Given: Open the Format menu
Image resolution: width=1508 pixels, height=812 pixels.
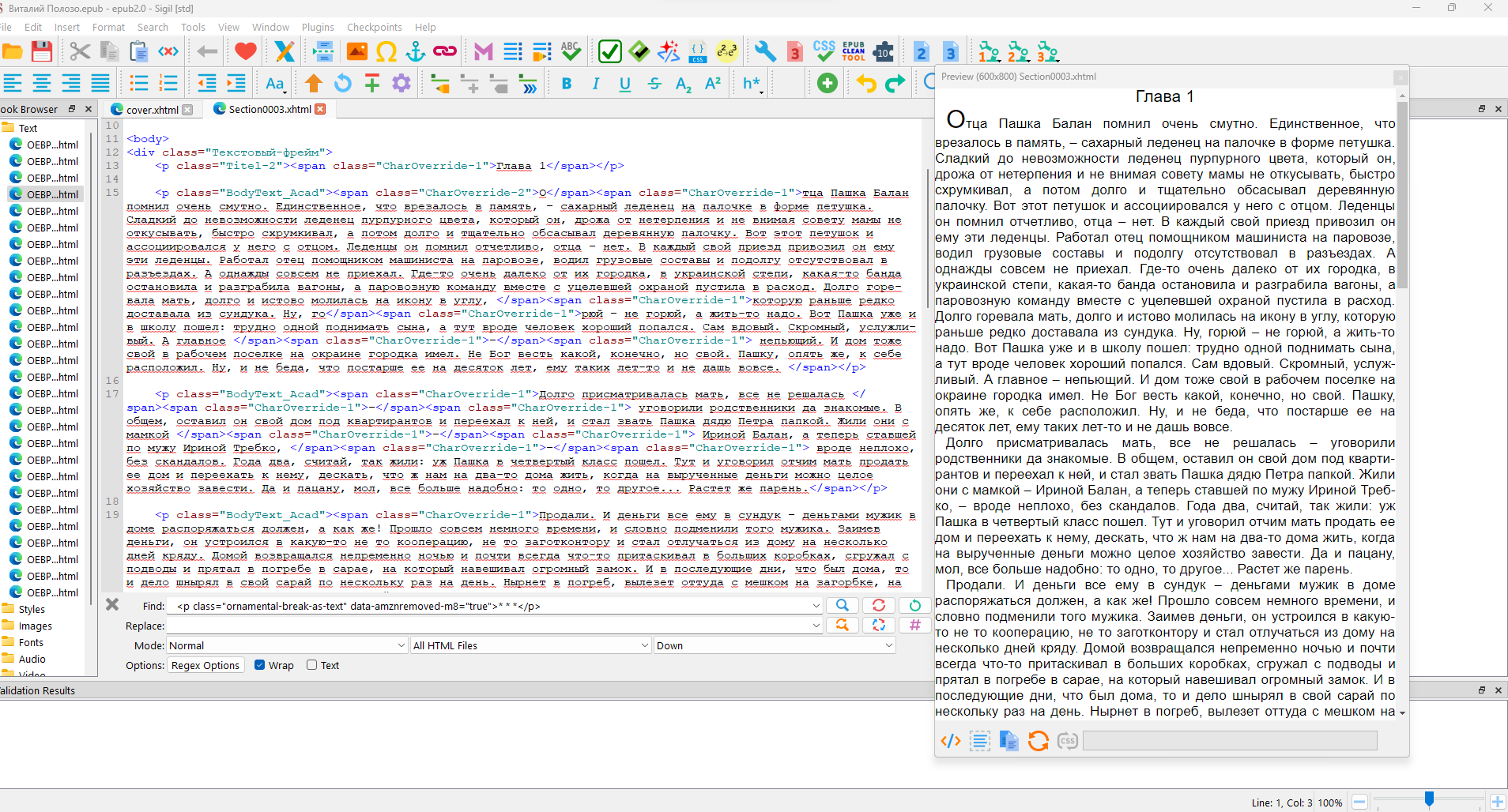Looking at the screenshot, I should coord(108,27).
